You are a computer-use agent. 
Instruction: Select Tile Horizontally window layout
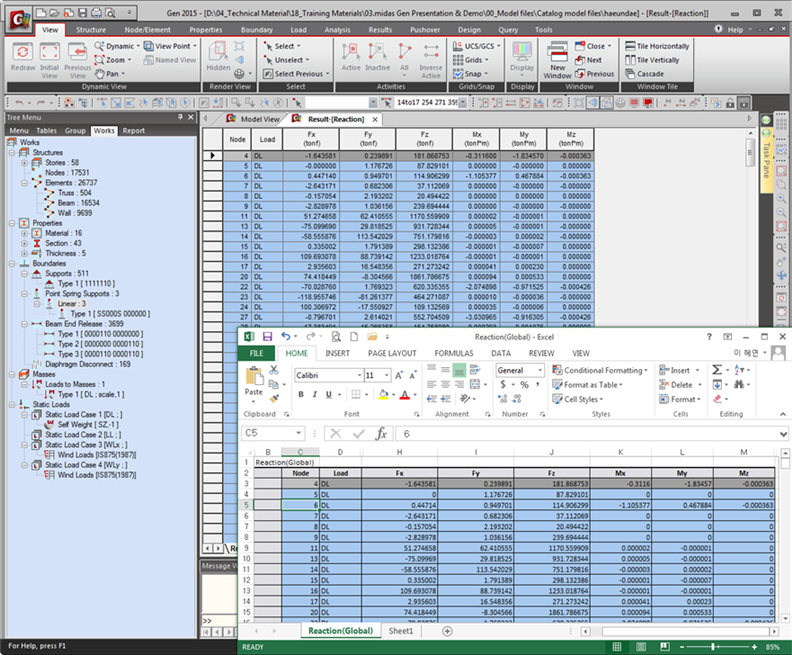point(657,46)
